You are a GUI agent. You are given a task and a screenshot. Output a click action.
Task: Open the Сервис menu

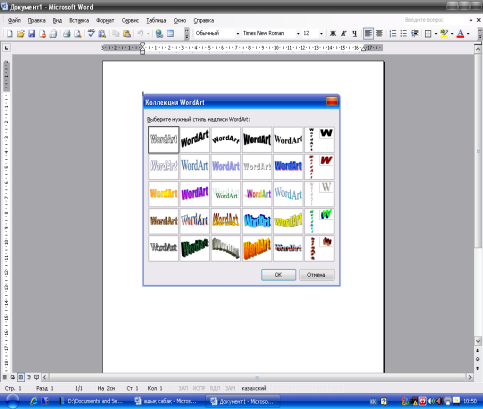tap(130, 20)
